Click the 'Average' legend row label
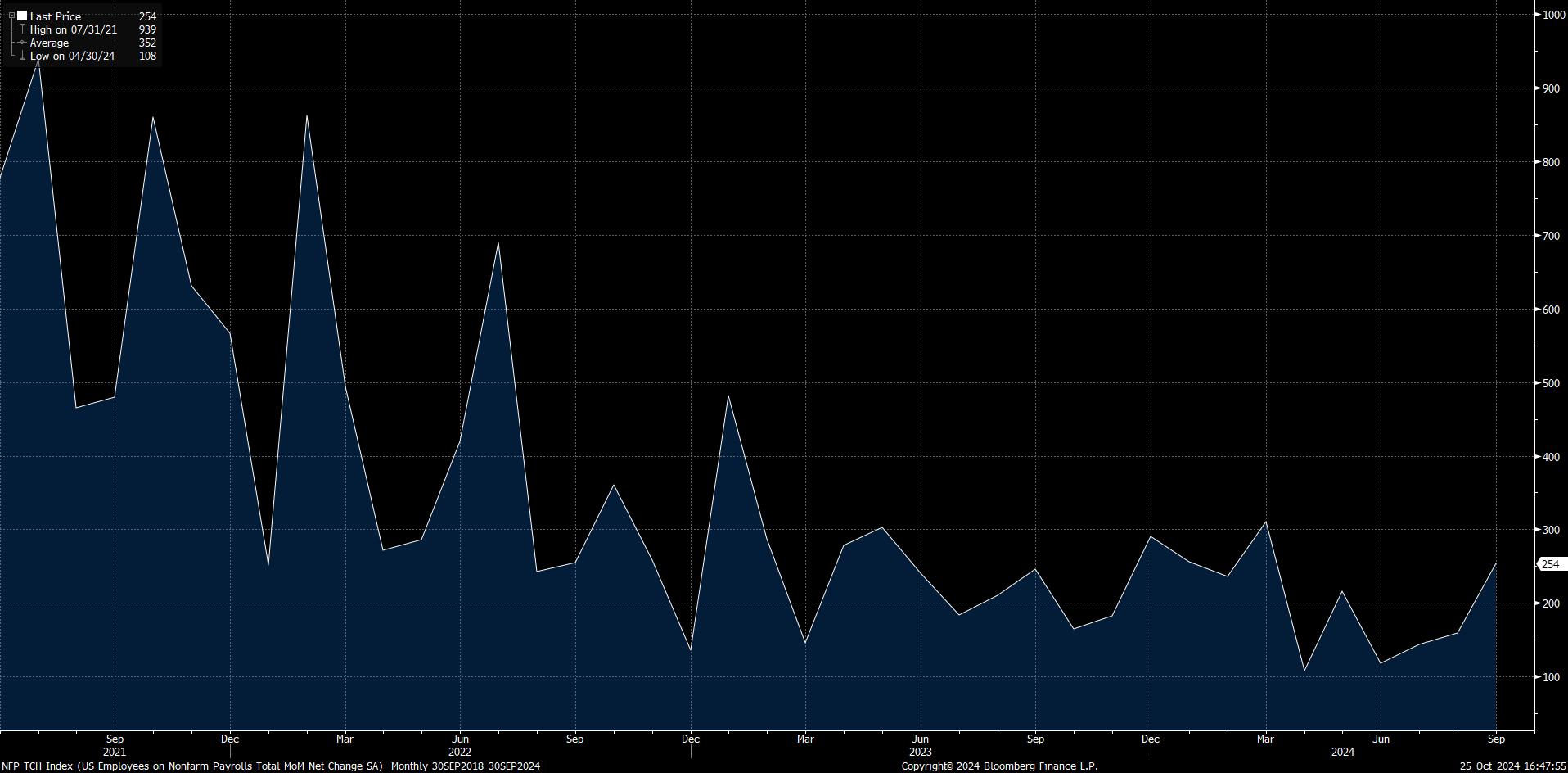Viewport: 1568px width, 773px height. pos(50,43)
